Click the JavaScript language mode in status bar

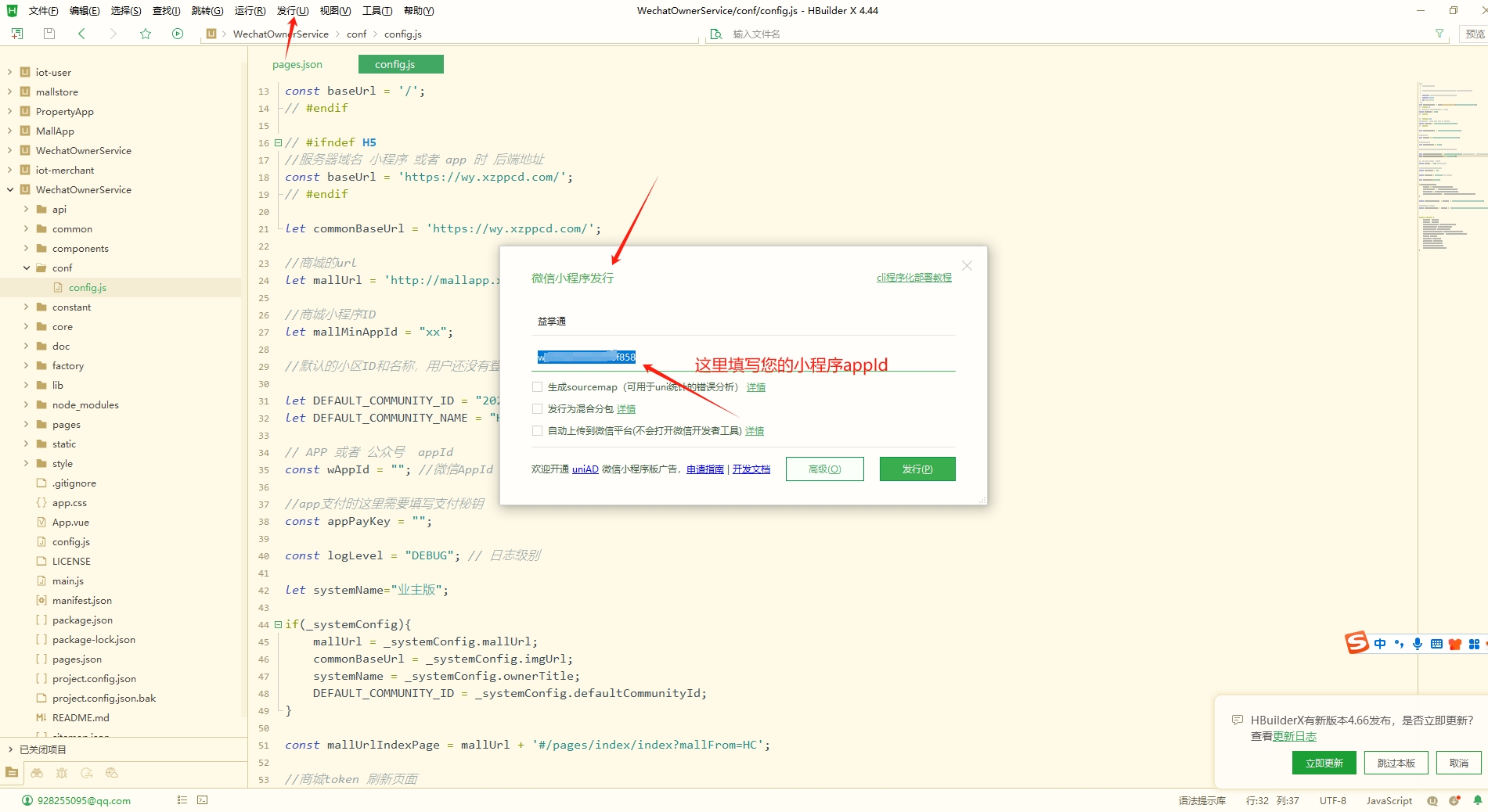coord(1389,800)
